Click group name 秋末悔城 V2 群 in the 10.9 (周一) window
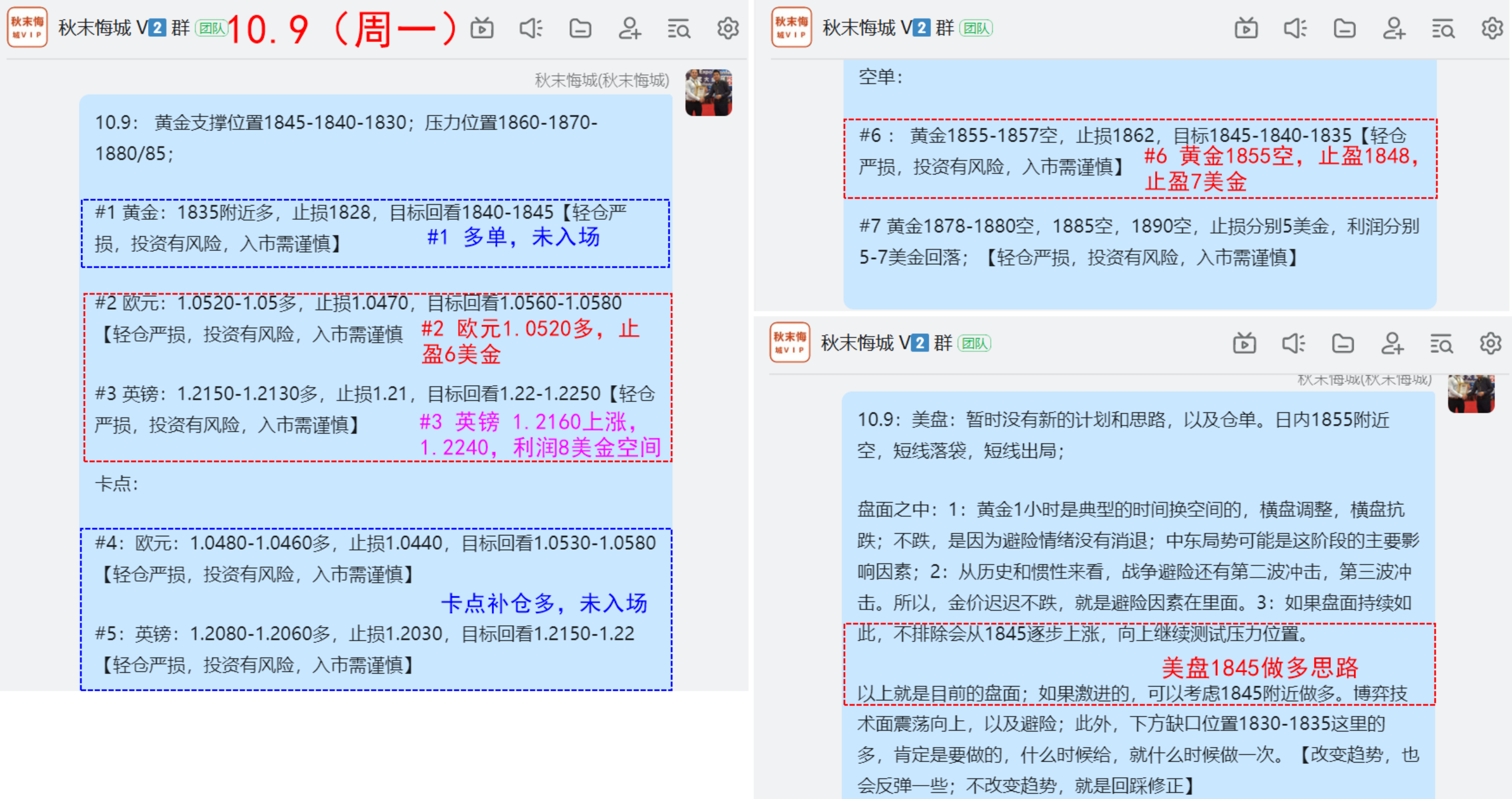Image resolution: width=1512 pixels, height=799 pixels. (x=124, y=28)
